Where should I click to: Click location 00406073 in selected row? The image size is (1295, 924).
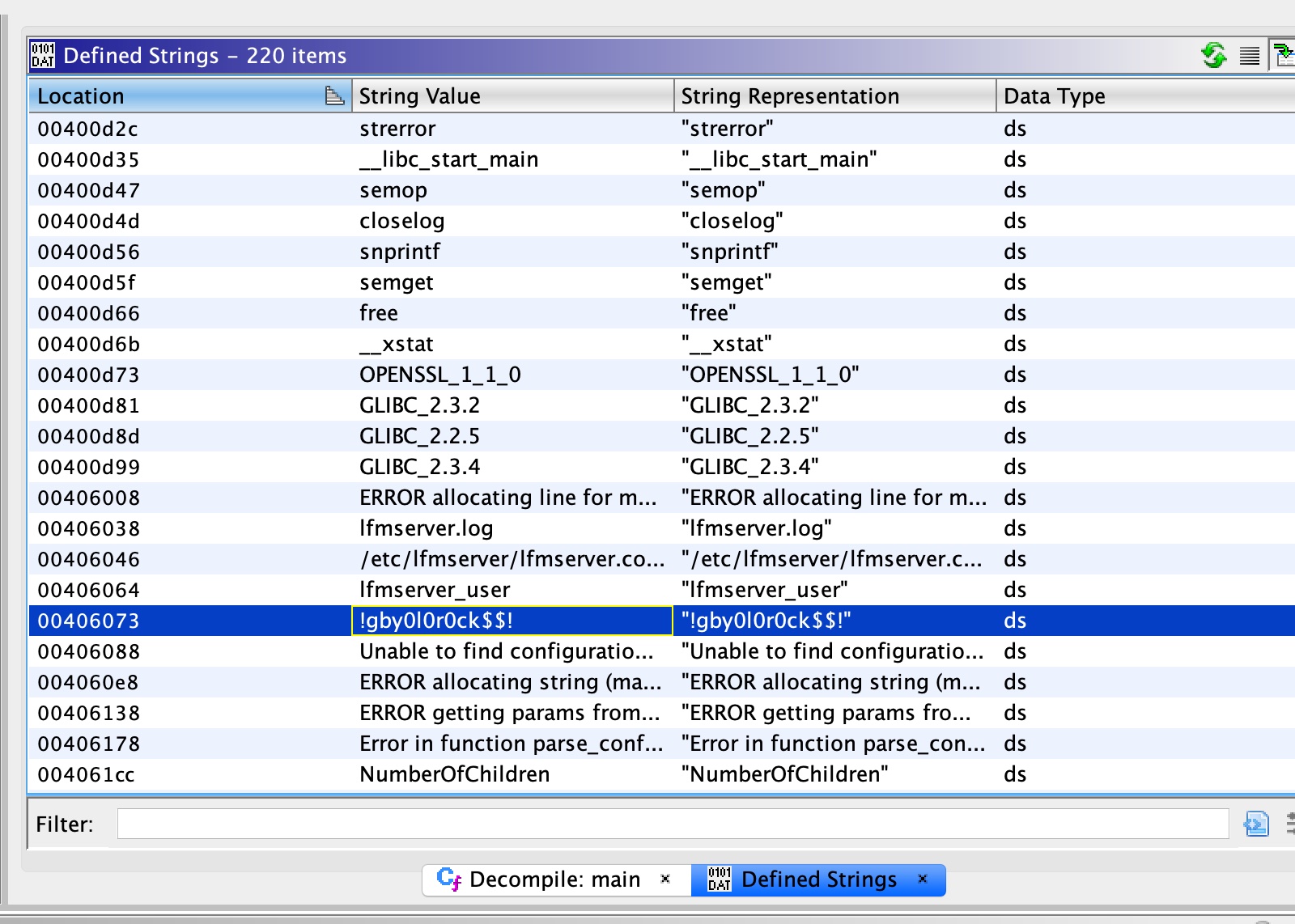[190, 621]
